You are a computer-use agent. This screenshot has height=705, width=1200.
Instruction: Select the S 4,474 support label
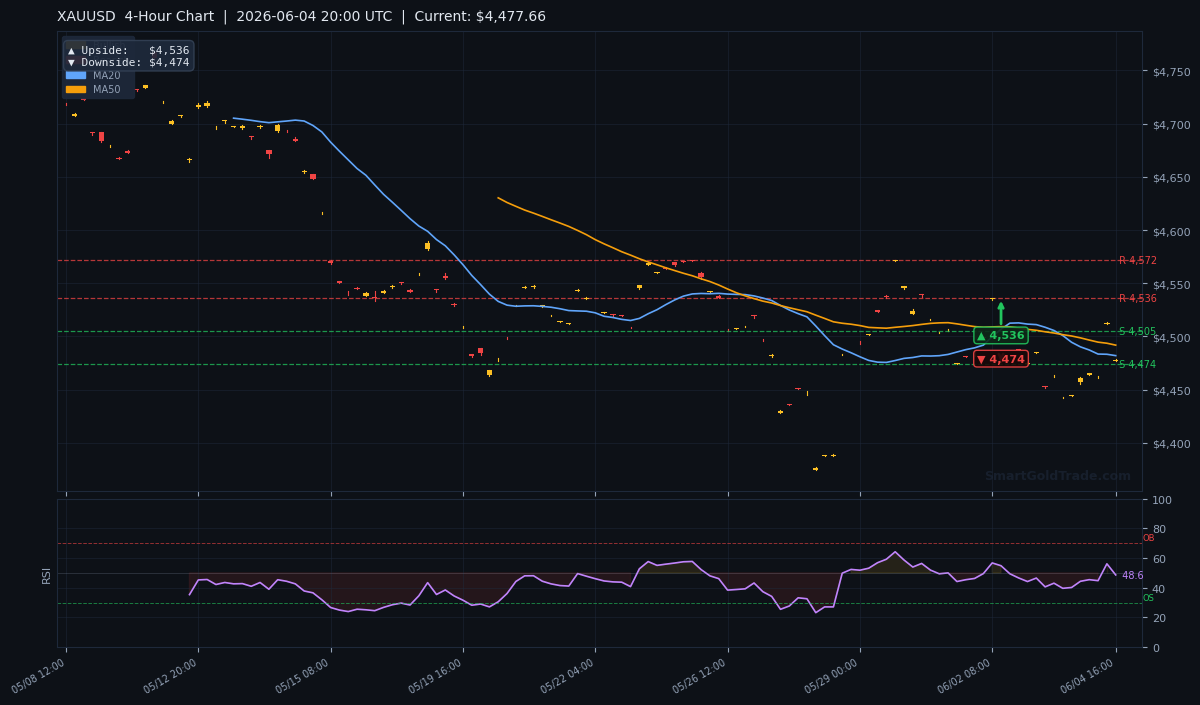click(1137, 364)
